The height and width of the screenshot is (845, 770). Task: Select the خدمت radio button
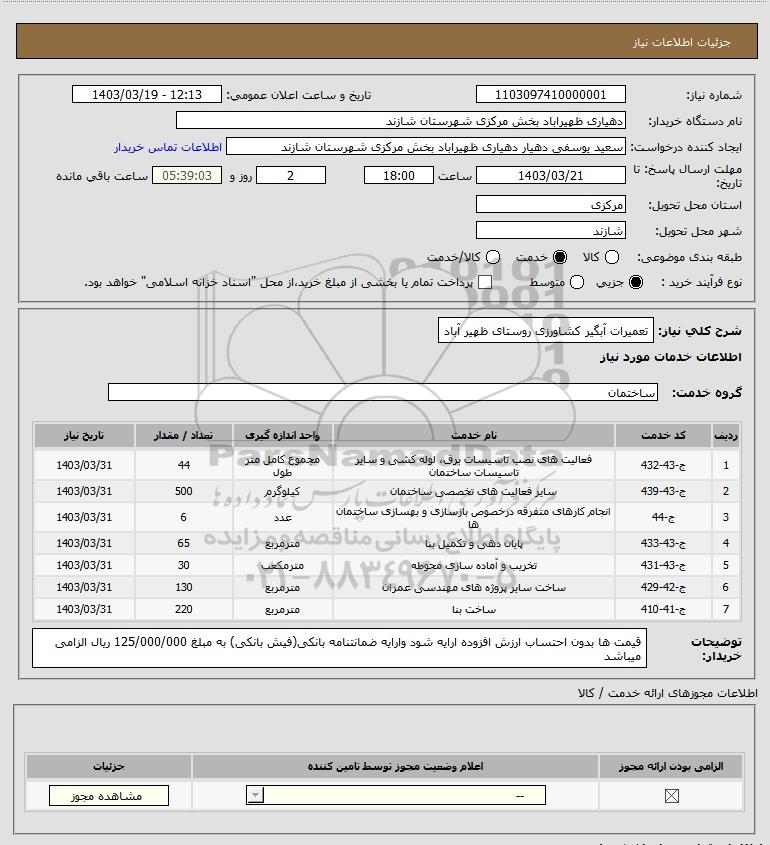[x=560, y=258]
